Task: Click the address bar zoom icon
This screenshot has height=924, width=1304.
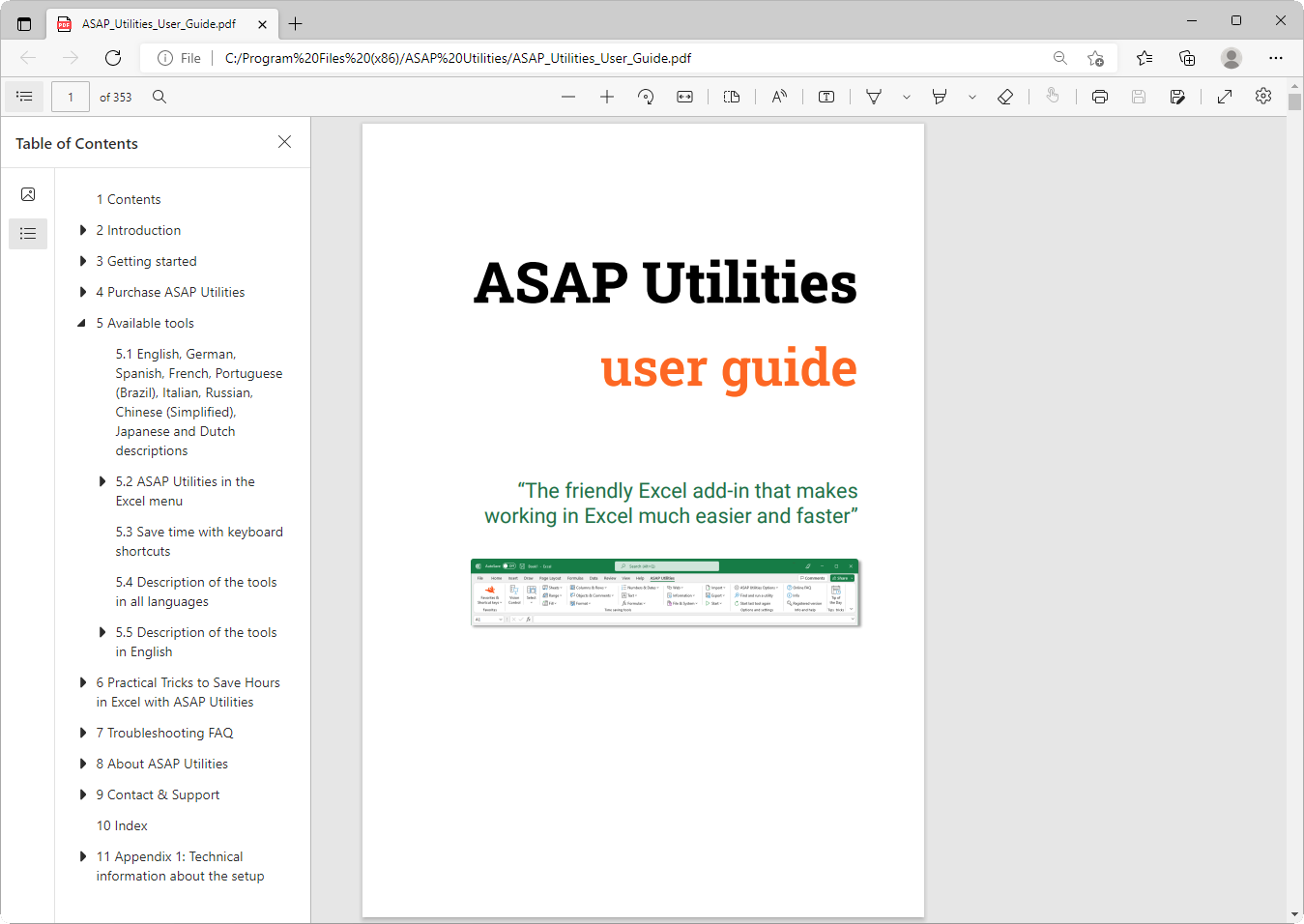Action: point(1060,58)
